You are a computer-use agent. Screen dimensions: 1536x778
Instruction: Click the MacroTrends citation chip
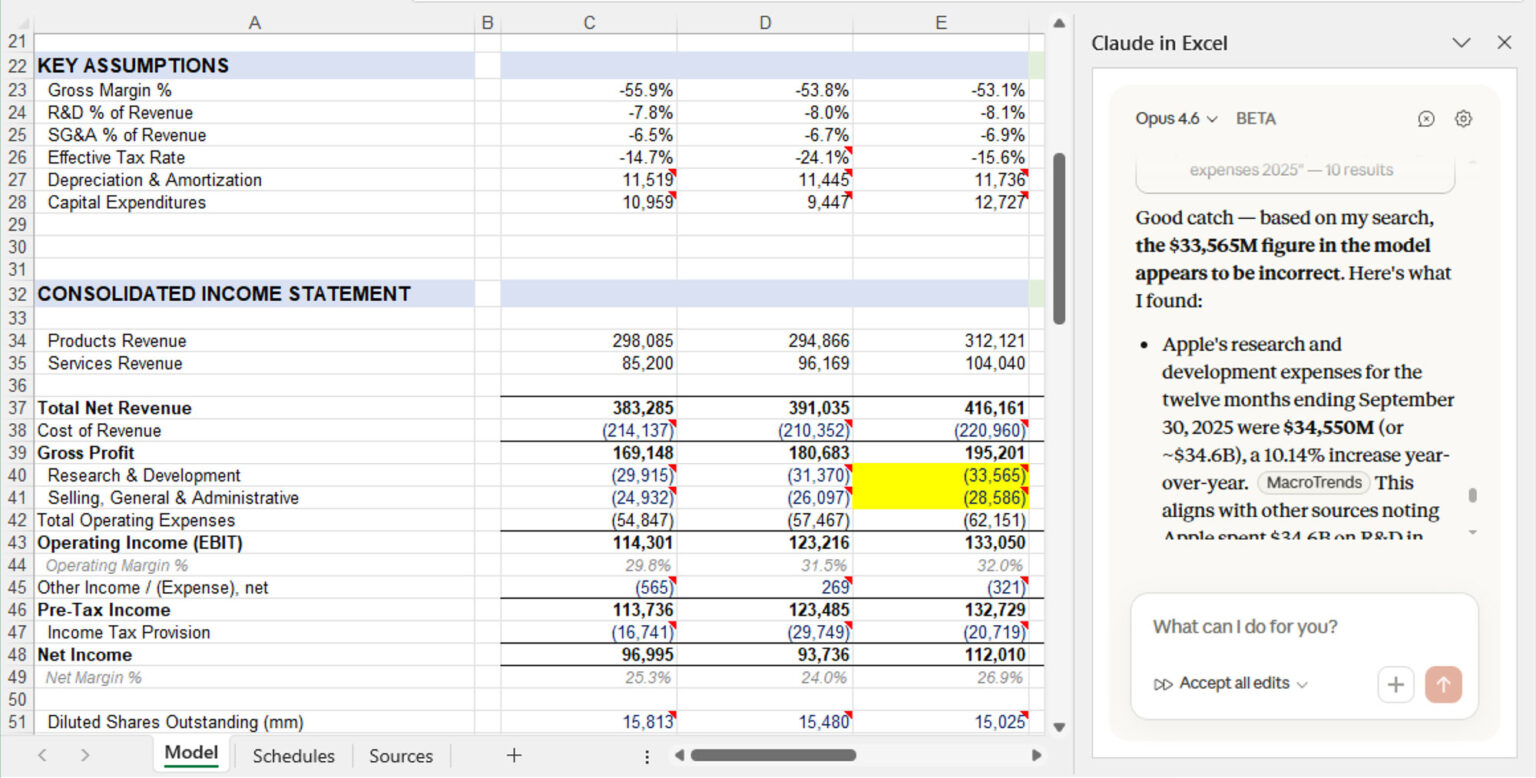1314,483
